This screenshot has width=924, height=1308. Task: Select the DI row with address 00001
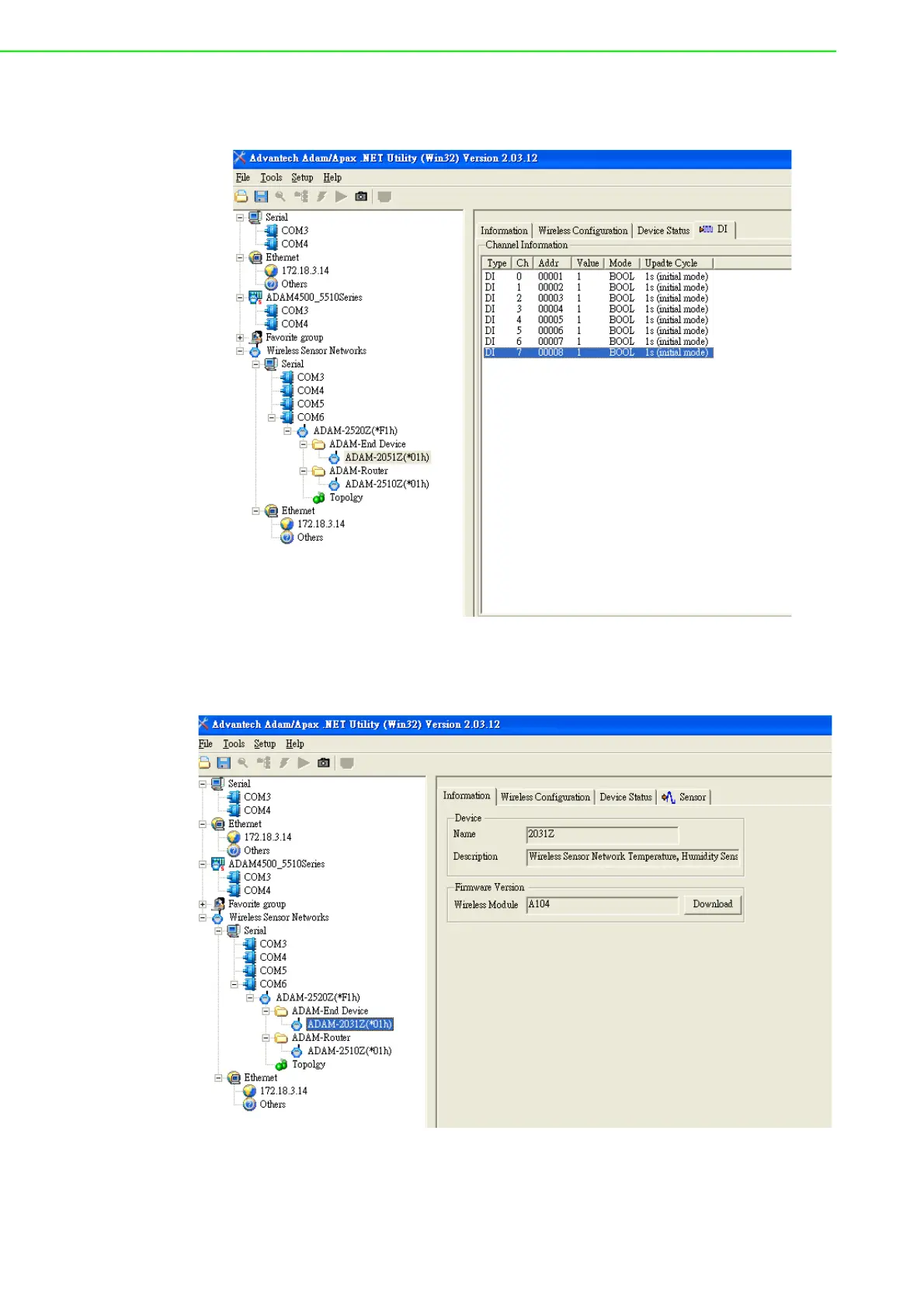(x=597, y=277)
